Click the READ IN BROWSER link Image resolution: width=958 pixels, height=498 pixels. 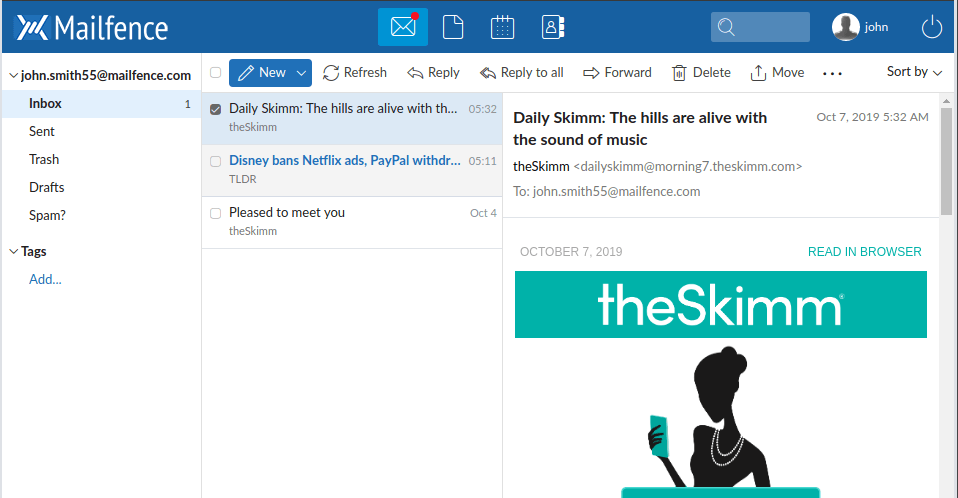pos(865,252)
